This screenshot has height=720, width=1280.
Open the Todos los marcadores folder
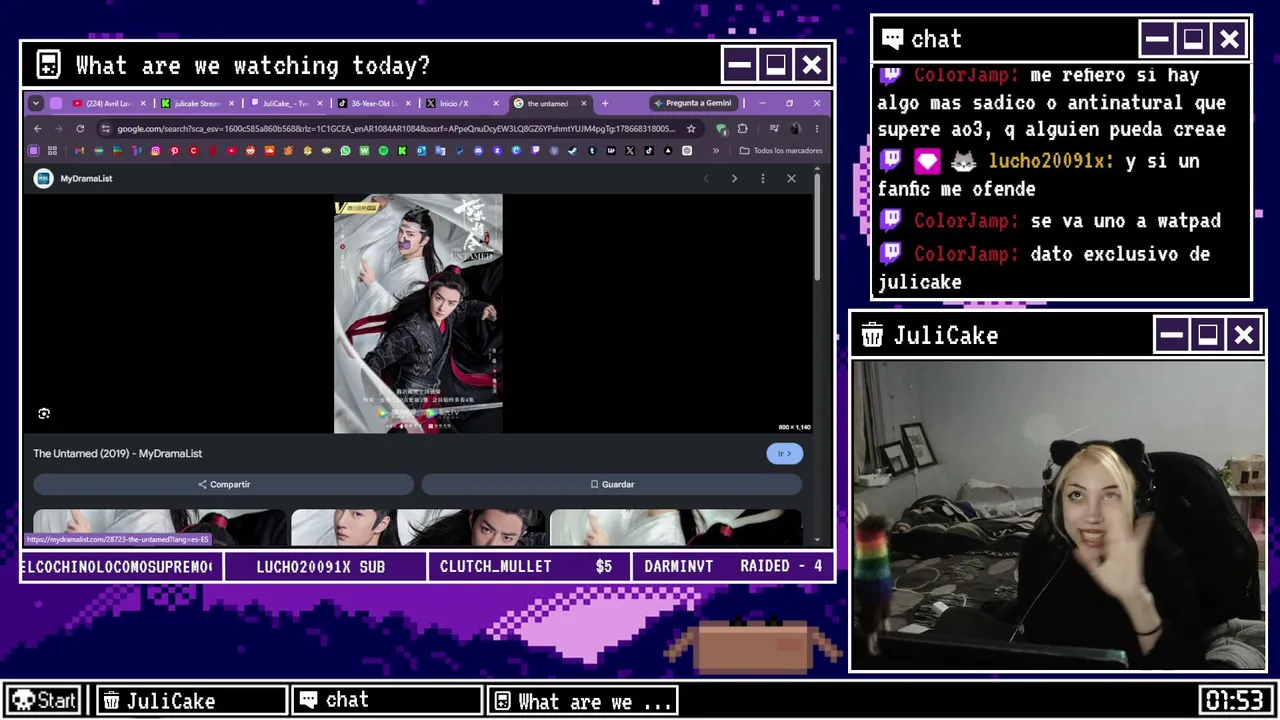click(x=781, y=151)
